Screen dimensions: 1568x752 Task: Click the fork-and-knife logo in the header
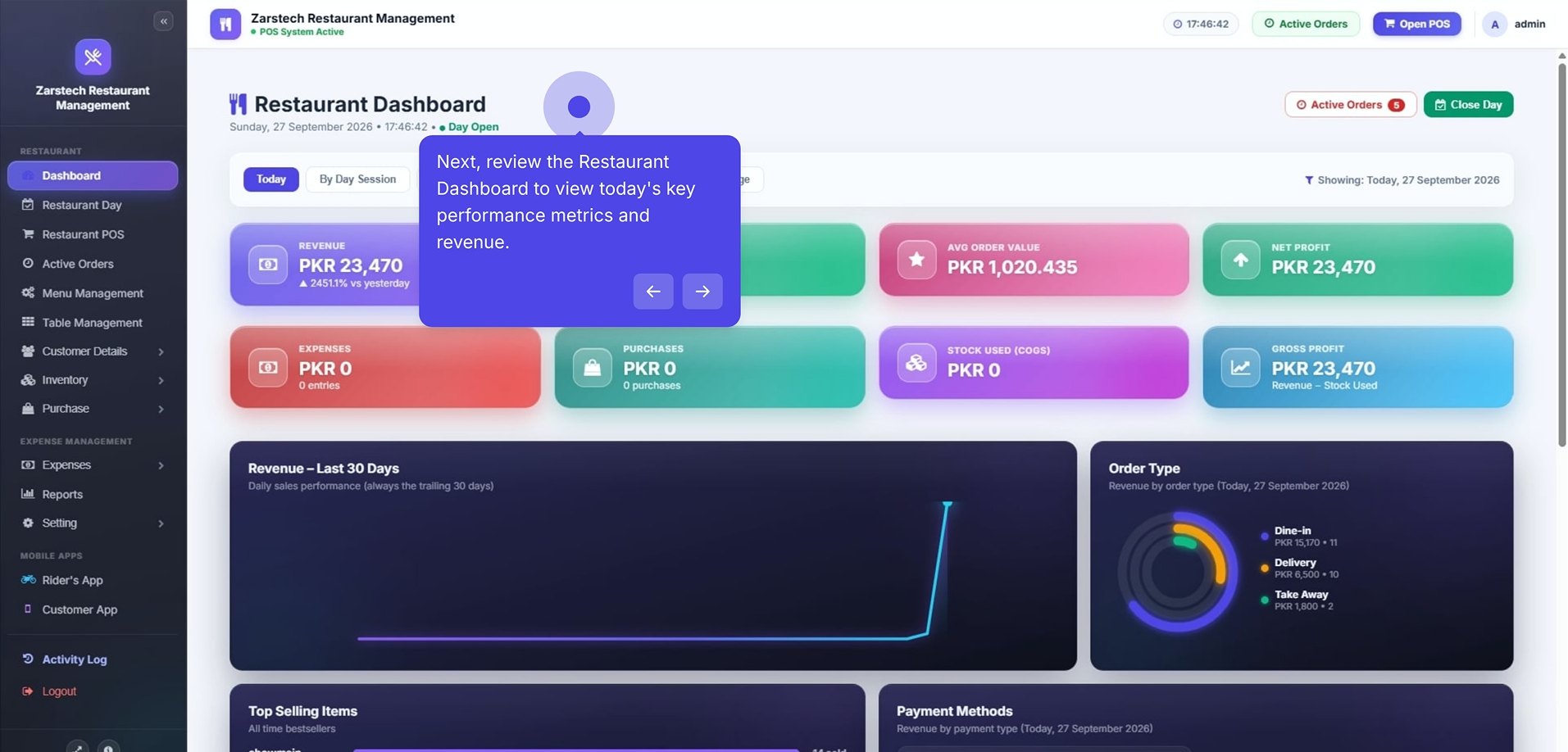click(x=225, y=24)
